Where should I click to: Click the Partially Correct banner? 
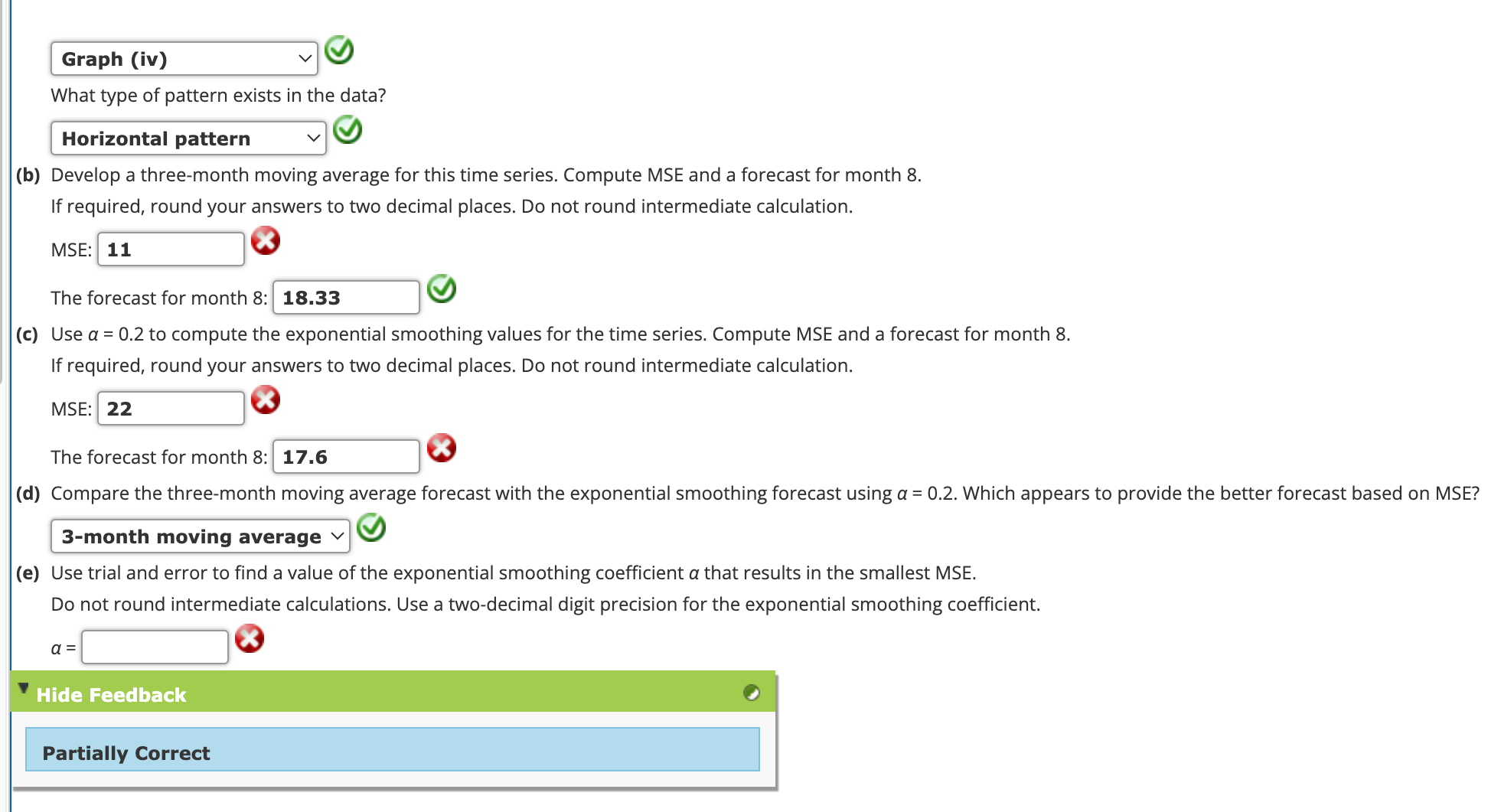(x=392, y=752)
